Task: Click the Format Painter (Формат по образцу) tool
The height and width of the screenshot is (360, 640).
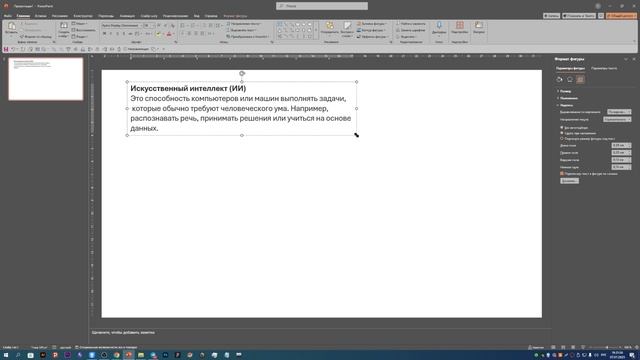Action: click(x=36, y=37)
